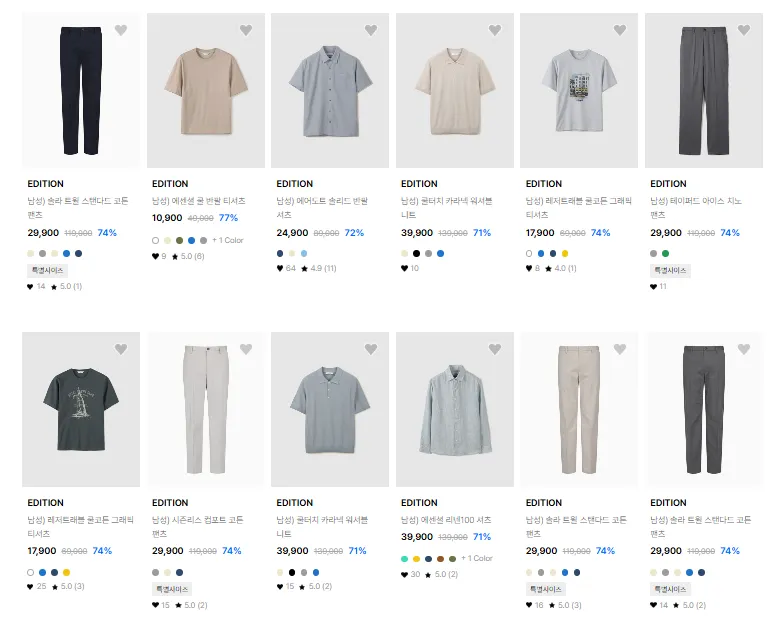Wishlist the blue short-sleeve button shirt
767x622 pixels.
coord(371,30)
